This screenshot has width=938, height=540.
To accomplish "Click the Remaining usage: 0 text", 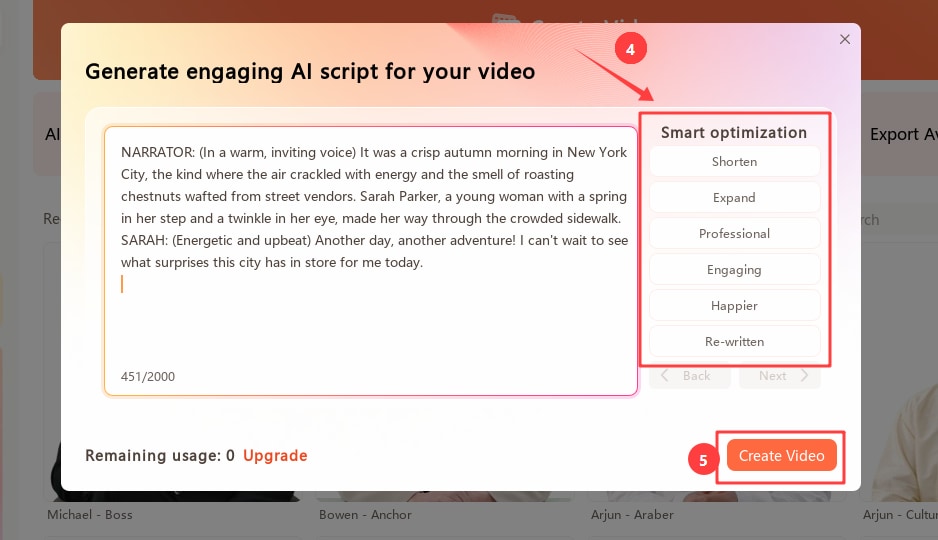I will (x=160, y=456).
